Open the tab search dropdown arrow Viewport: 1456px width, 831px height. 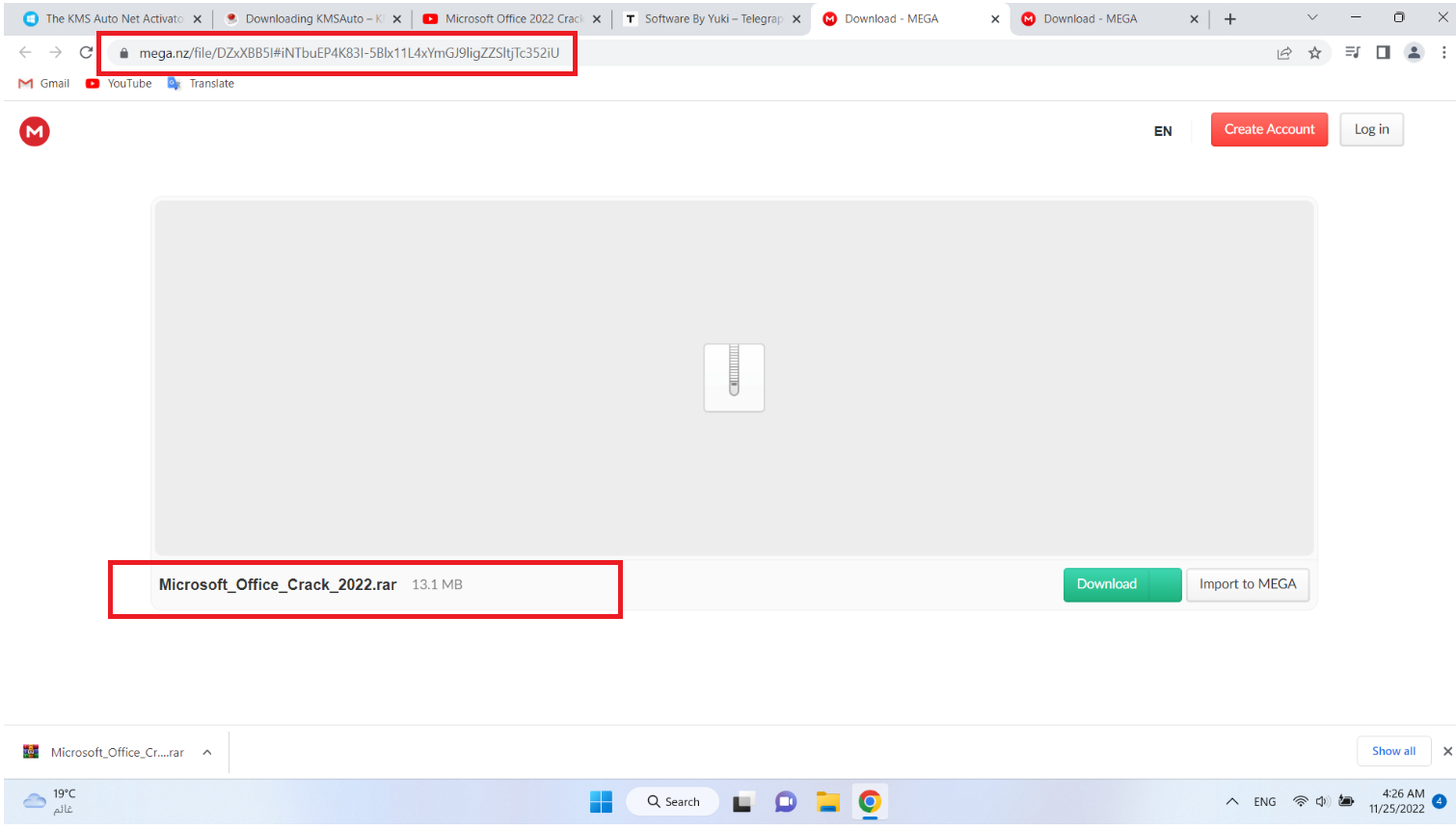[1311, 18]
